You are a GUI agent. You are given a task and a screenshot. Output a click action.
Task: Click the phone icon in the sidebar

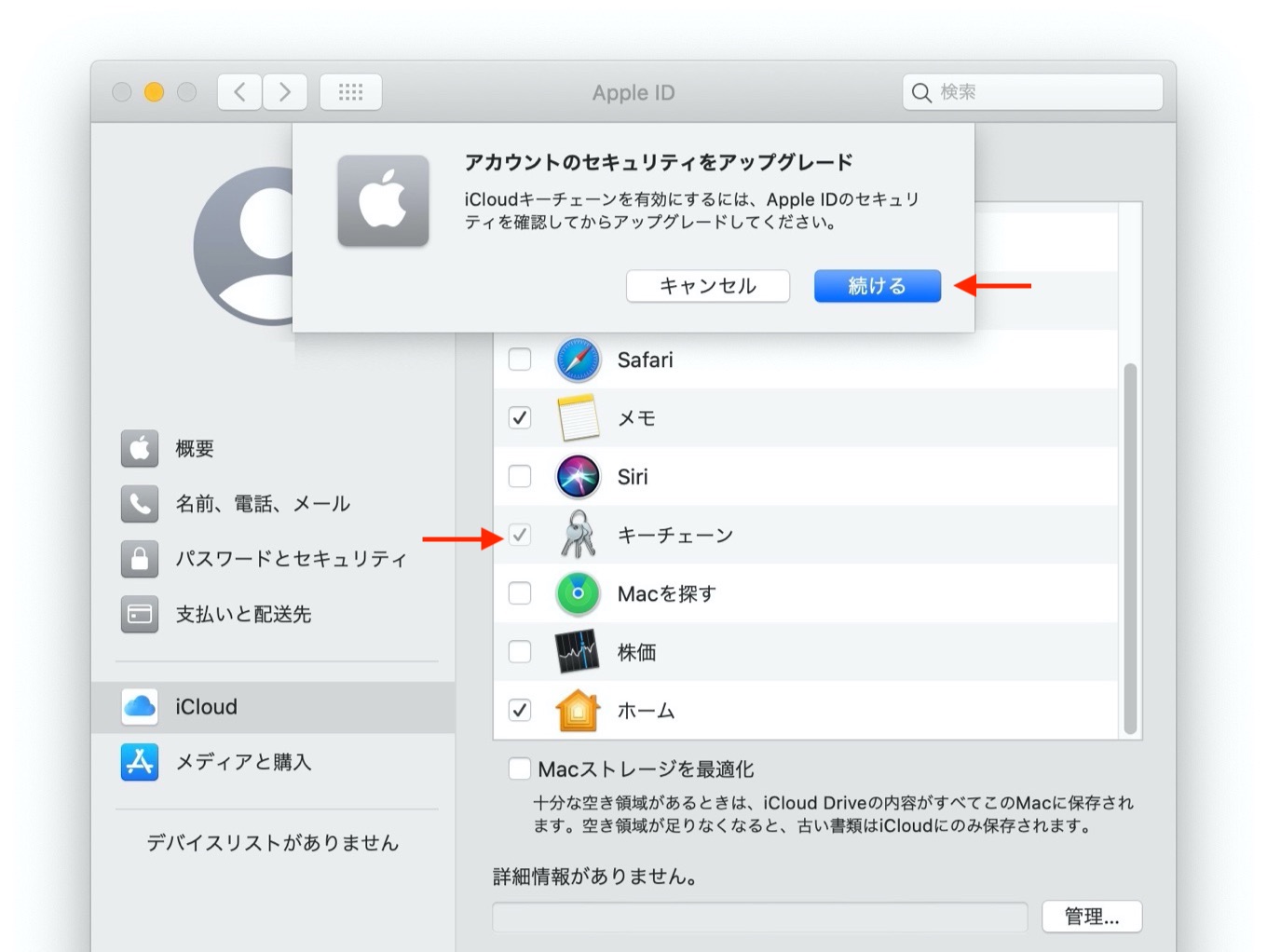[140, 504]
